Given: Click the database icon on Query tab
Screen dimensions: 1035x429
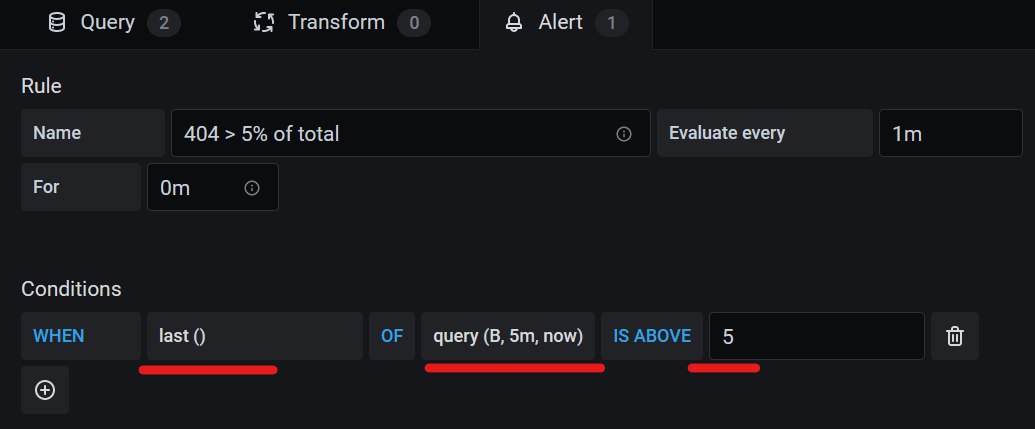Looking at the screenshot, I should click(x=57, y=23).
